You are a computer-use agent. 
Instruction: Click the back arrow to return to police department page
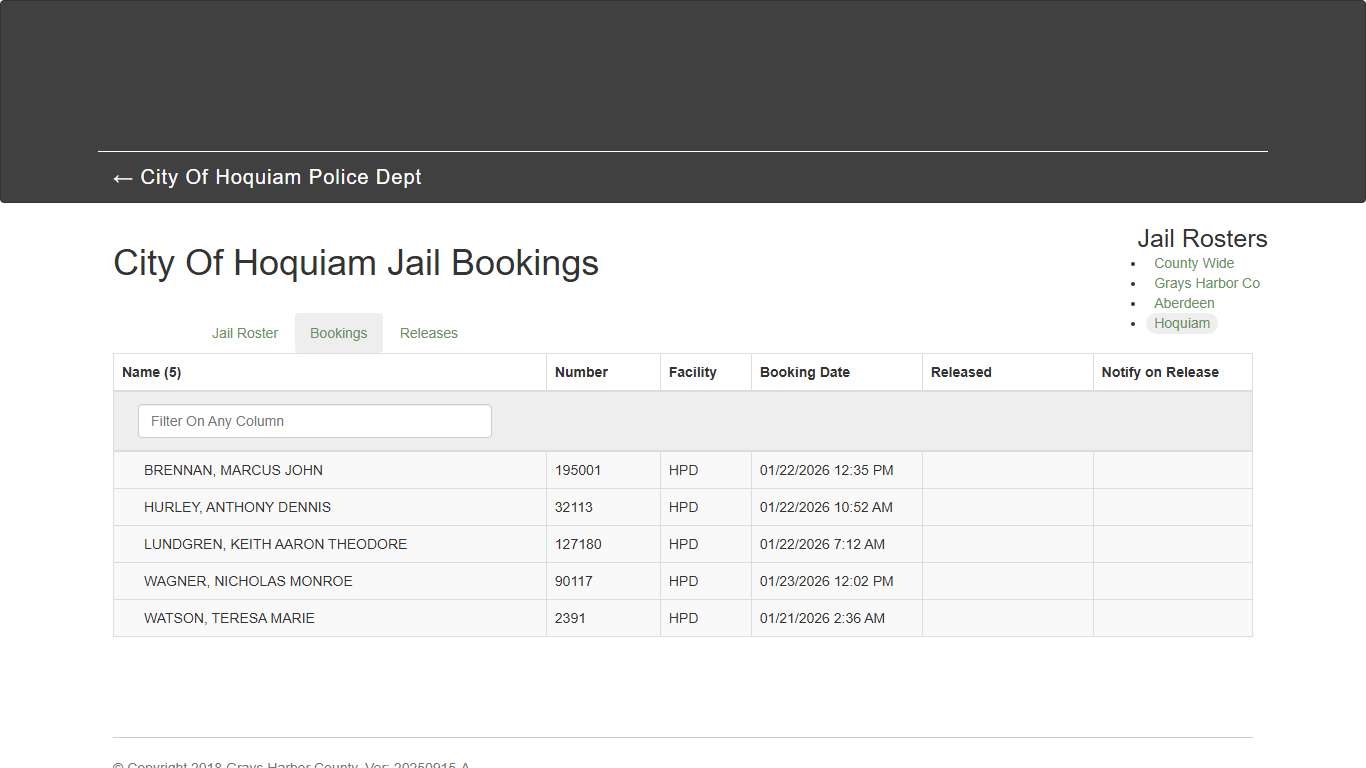(x=121, y=178)
